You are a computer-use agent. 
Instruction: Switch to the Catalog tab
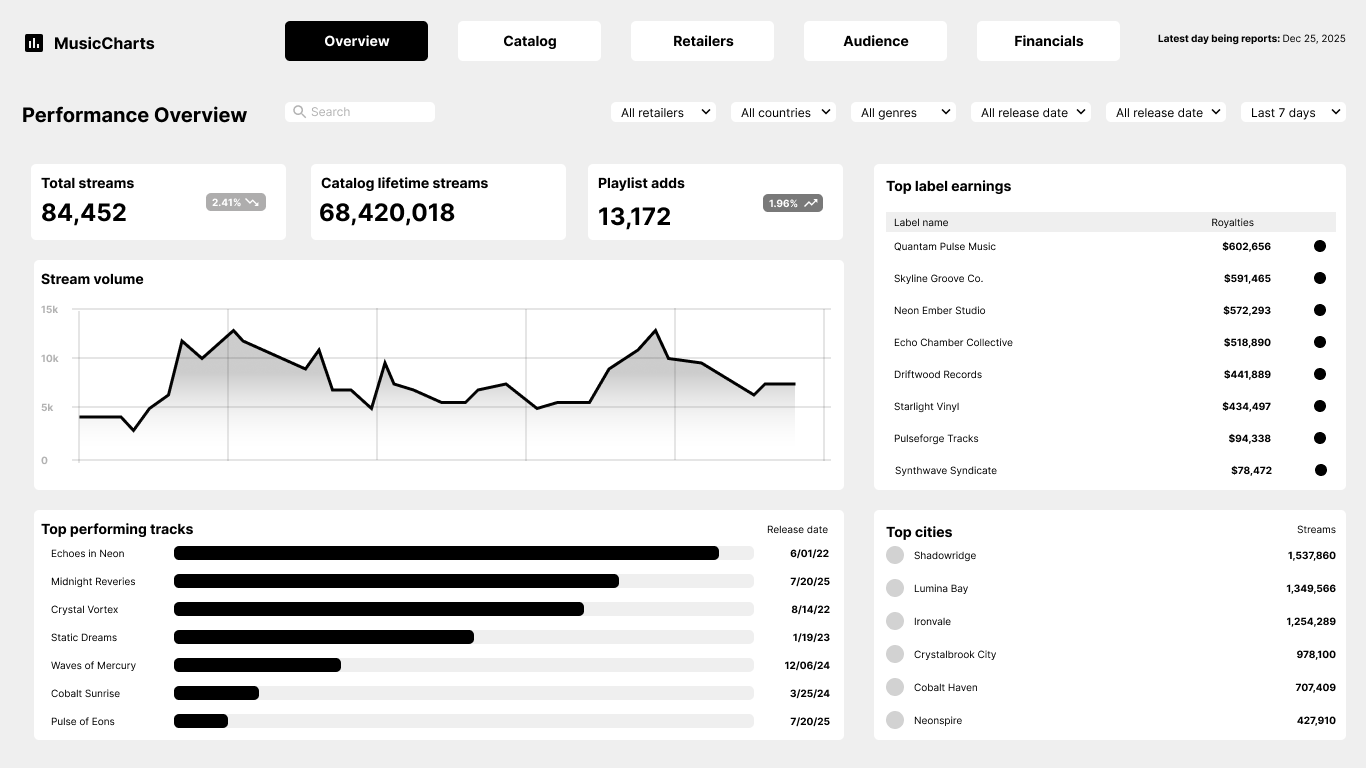tap(529, 41)
